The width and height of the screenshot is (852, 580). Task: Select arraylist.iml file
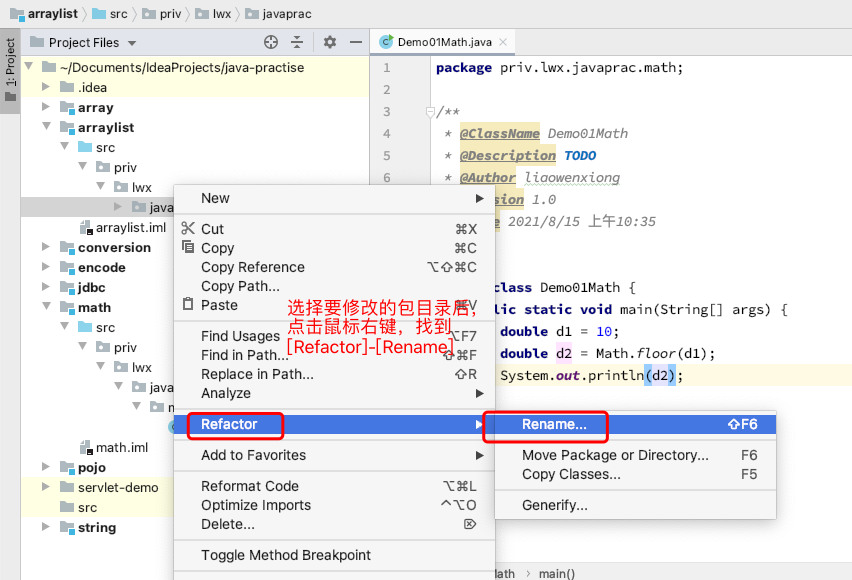(123, 227)
